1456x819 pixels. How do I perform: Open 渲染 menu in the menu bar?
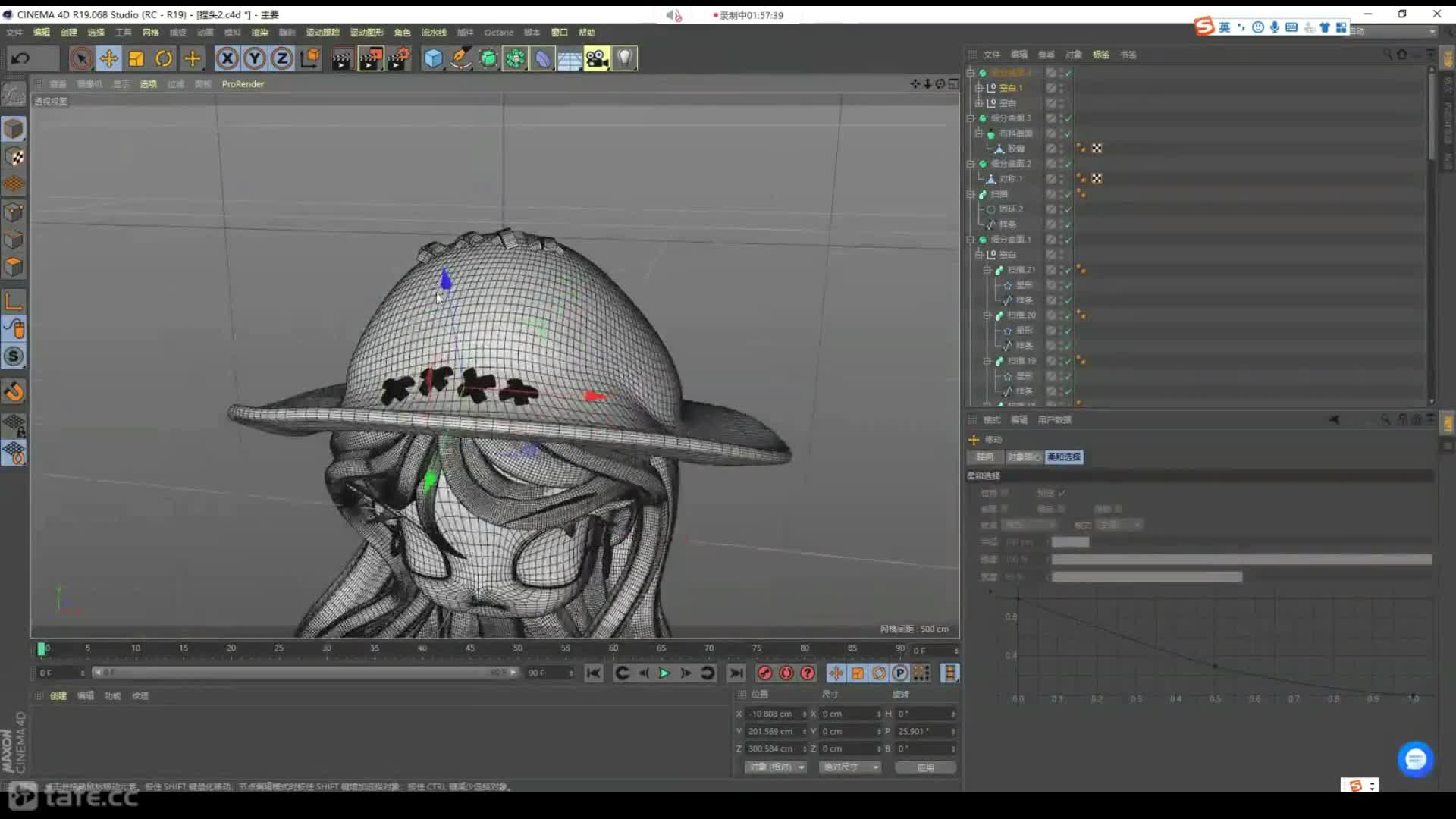point(259,33)
